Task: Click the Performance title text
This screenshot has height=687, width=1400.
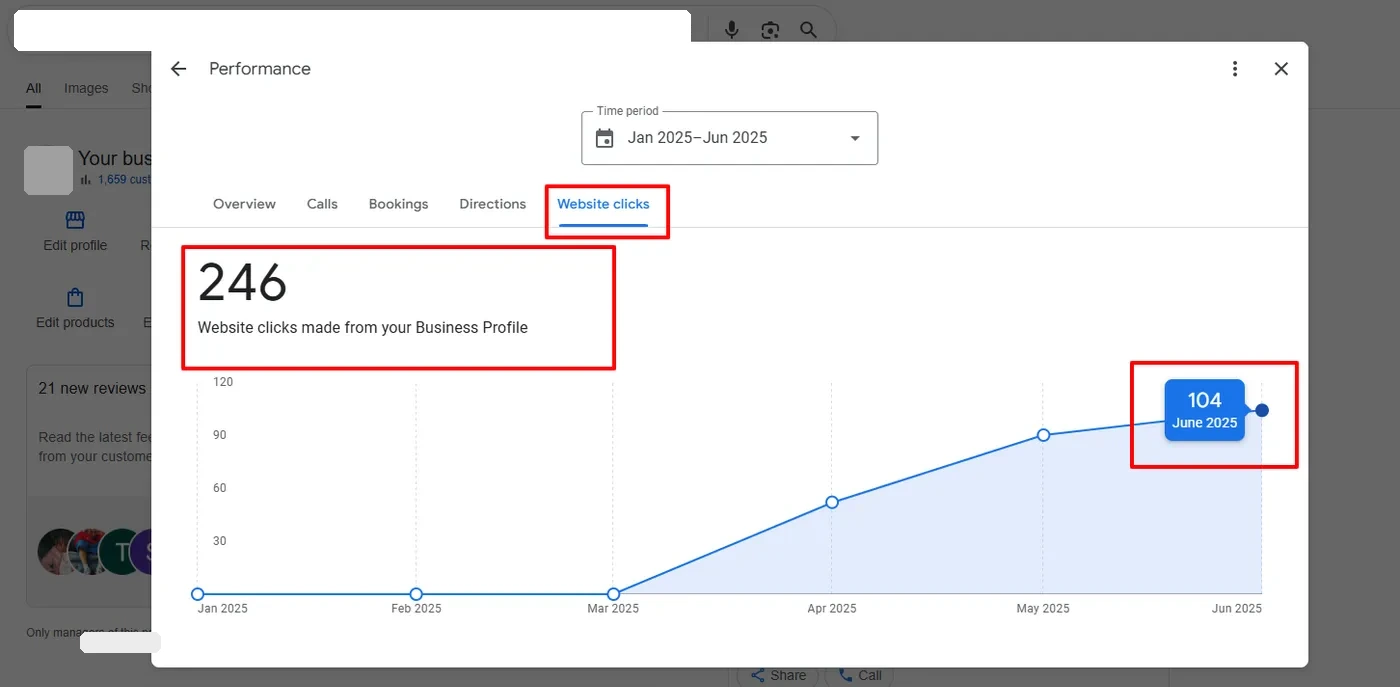Action: click(x=260, y=69)
